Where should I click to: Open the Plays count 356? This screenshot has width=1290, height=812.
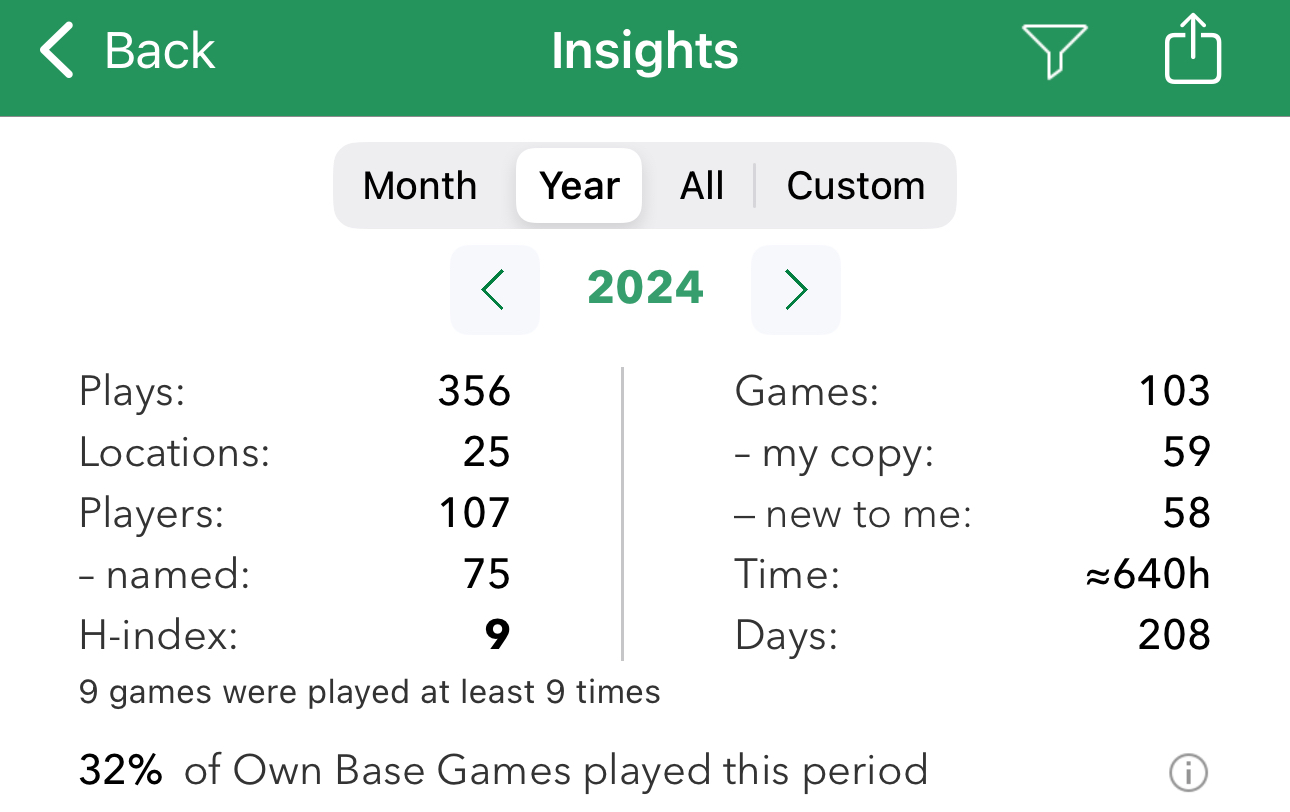click(x=474, y=391)
